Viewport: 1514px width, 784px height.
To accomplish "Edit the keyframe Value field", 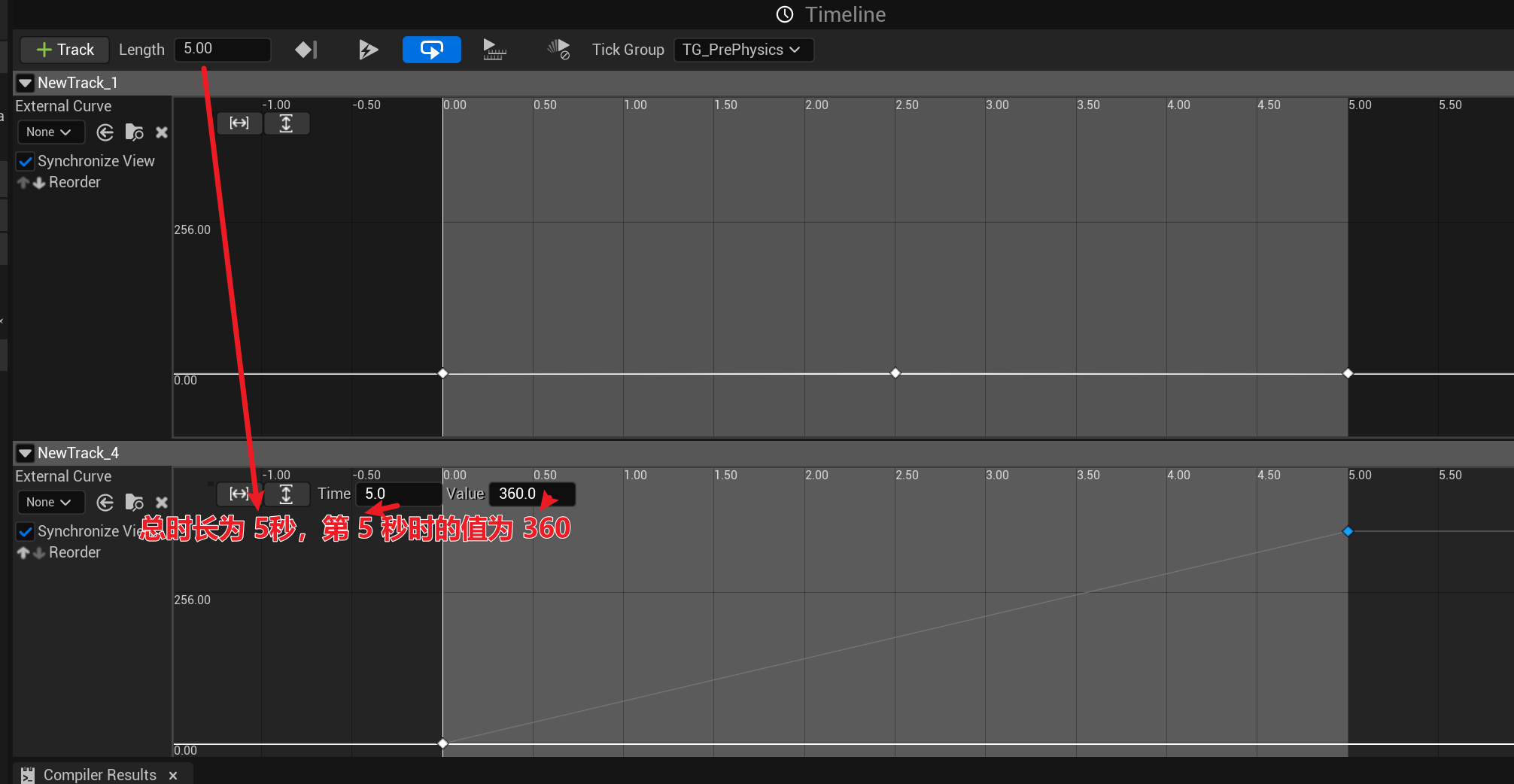I will point(532,494).
